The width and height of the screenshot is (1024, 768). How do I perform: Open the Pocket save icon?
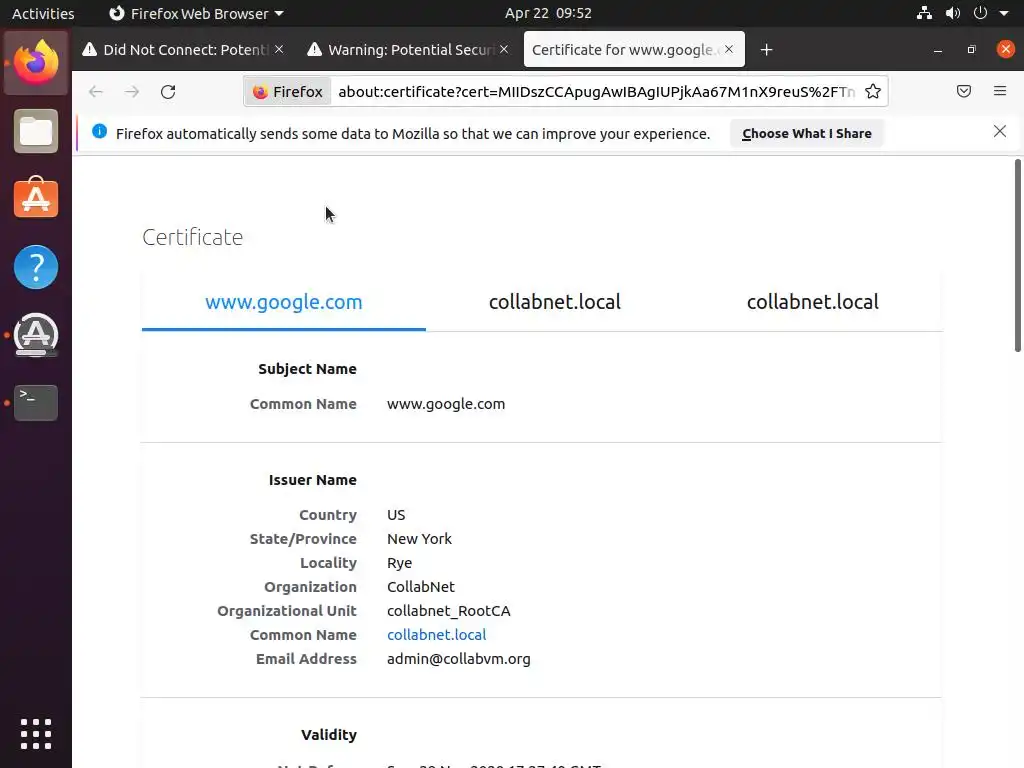[x=964, y=92]
